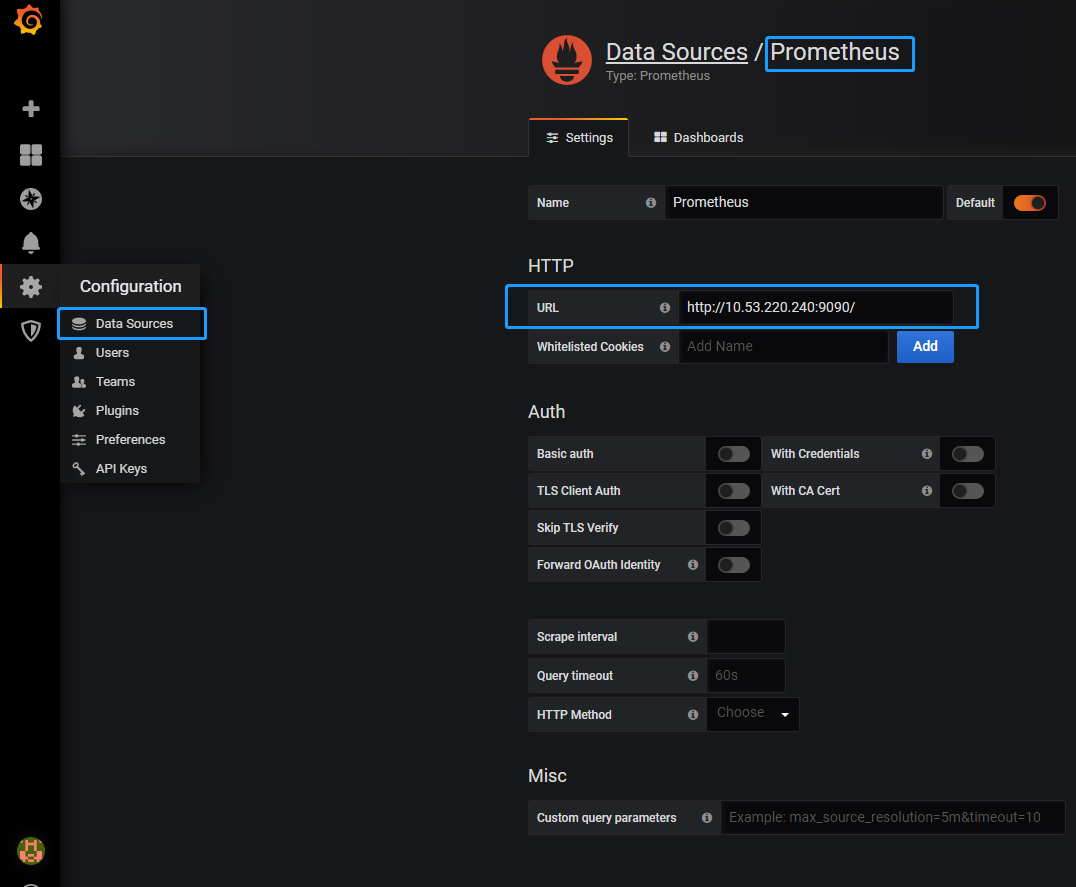Viewport: 1076px width, 887px height.
Task: Click the Scrape interval info icon
Action: click(692, 637)
